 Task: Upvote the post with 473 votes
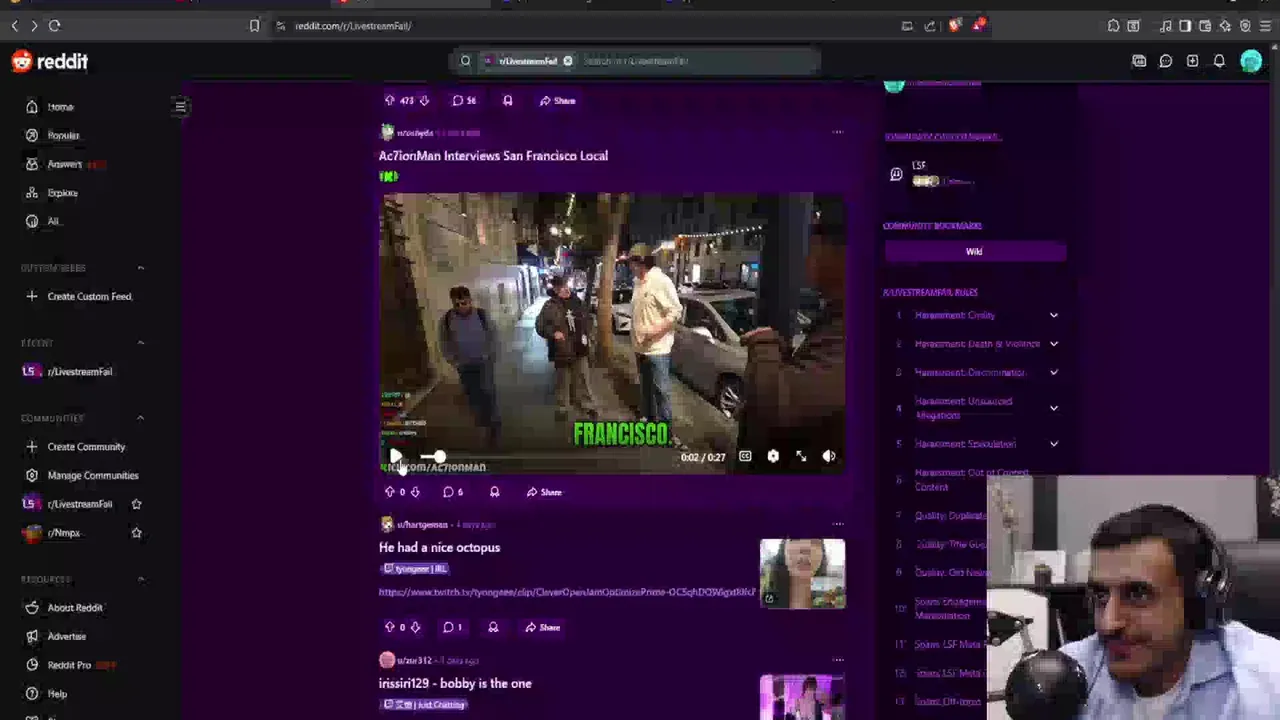click(389, 101)
